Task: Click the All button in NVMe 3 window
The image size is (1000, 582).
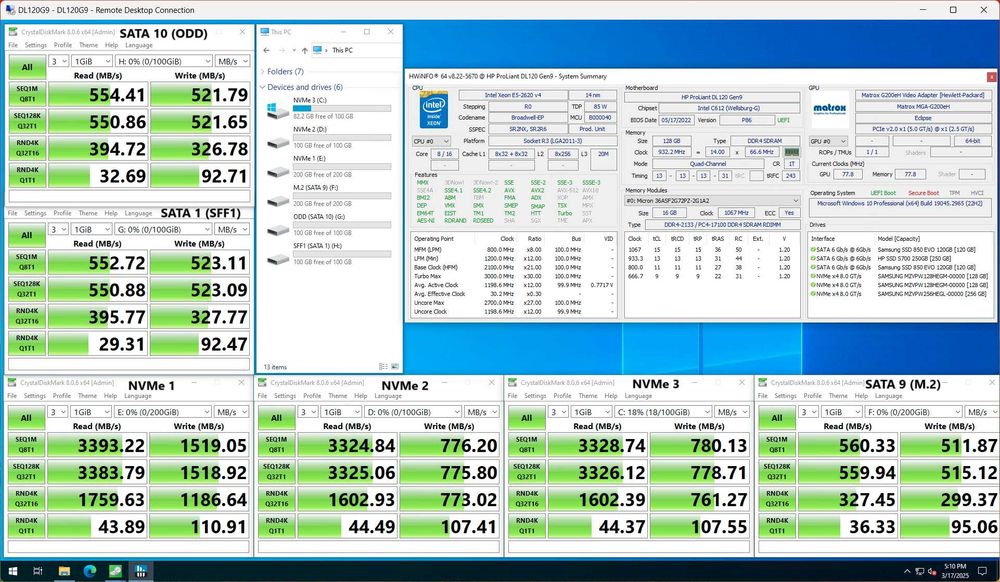Action: pyautogui.click(x=526, y=418)
